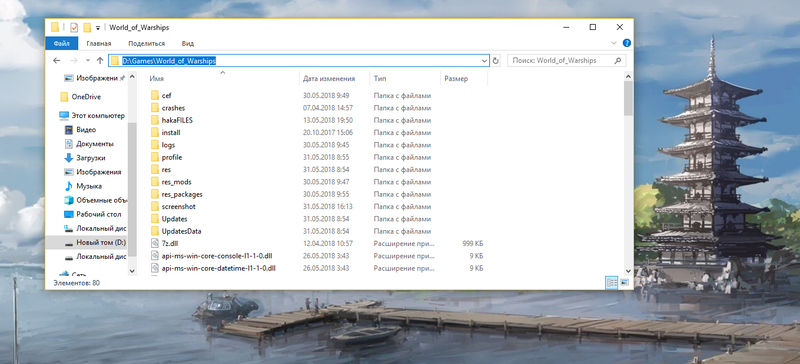Image resolution: width=800 pixels, height=364 pixels.
Task: Expand the address bar history dropdown
Action: tap(484, 61)
